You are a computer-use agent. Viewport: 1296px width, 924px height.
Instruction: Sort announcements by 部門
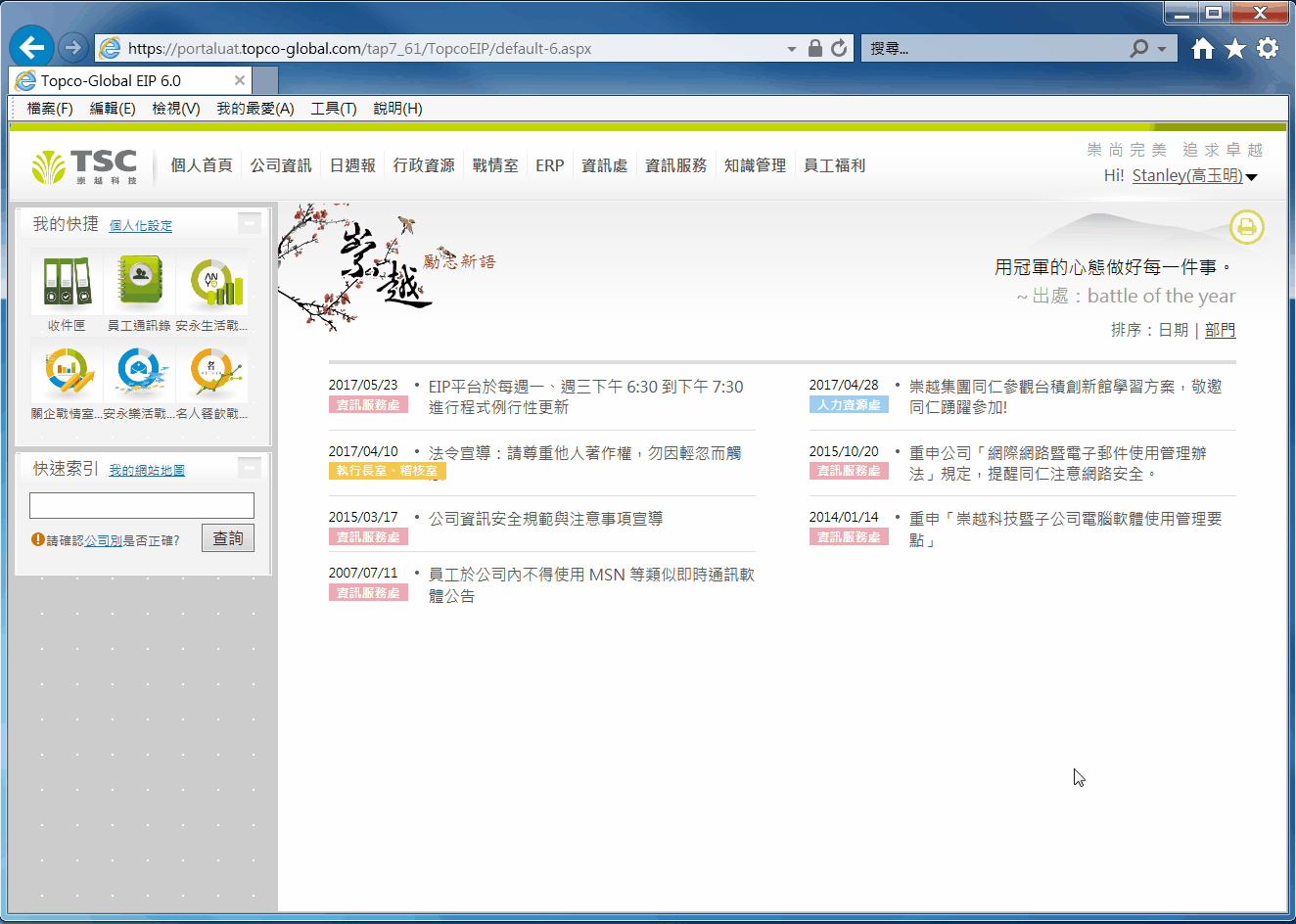(x=1220, y=330)
